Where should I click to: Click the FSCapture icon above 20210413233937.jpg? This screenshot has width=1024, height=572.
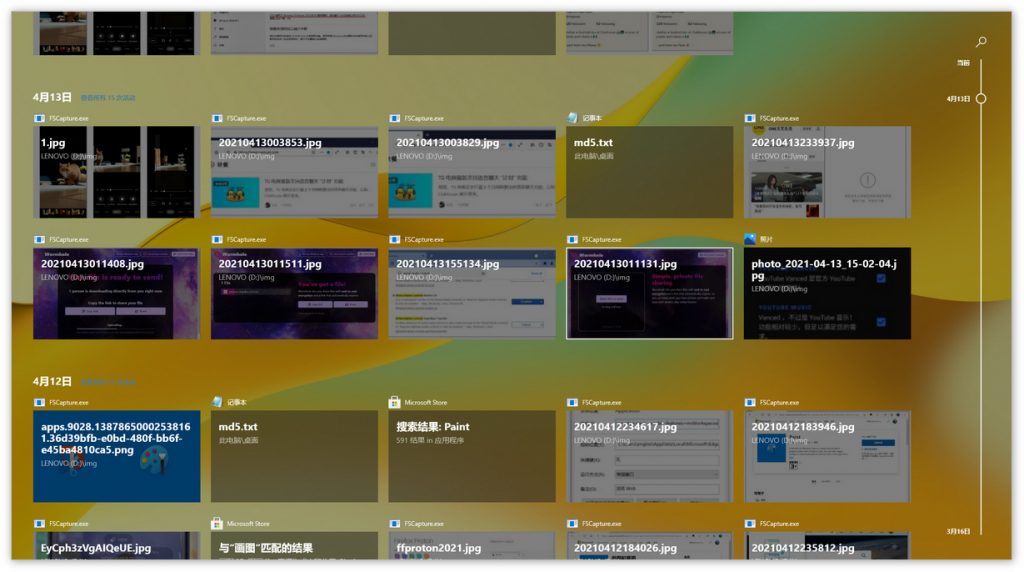click(x=750, y=118)
